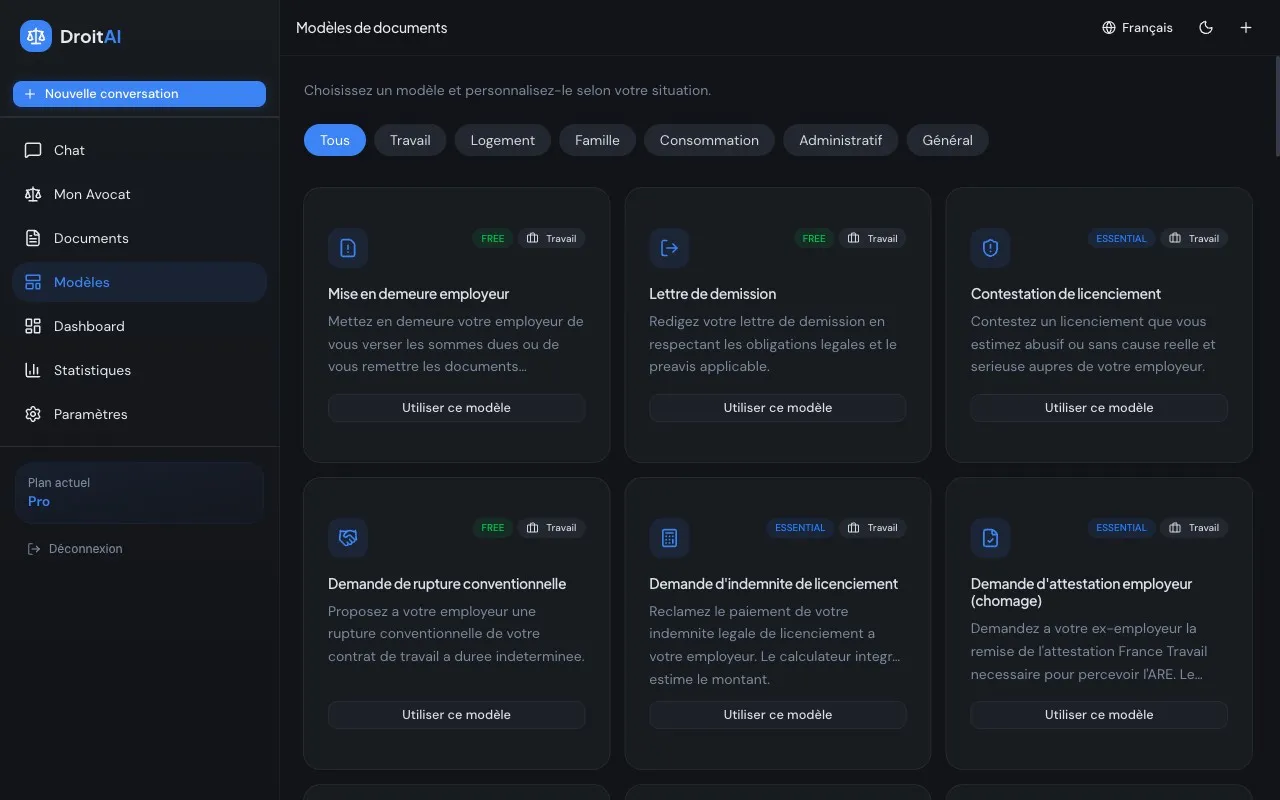
Task: Click the Modèles sidebar icon
Action: [32, 282]
